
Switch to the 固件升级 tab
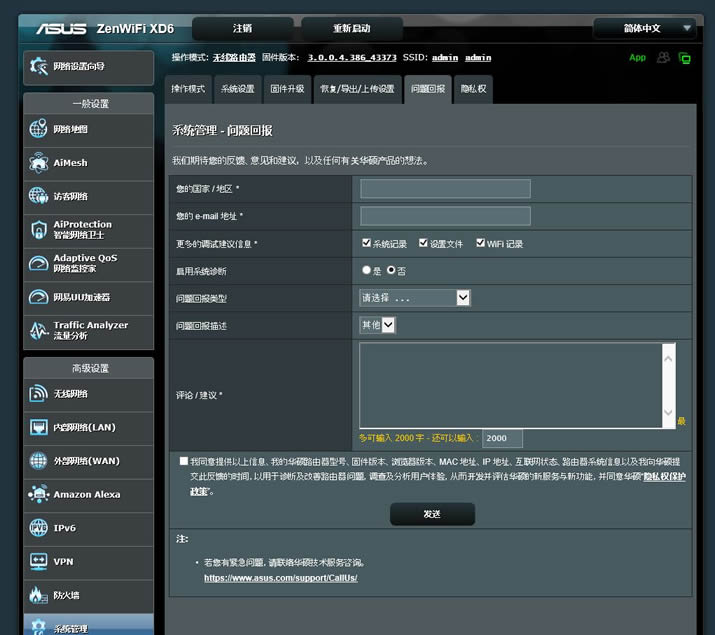tap(287, 89)
